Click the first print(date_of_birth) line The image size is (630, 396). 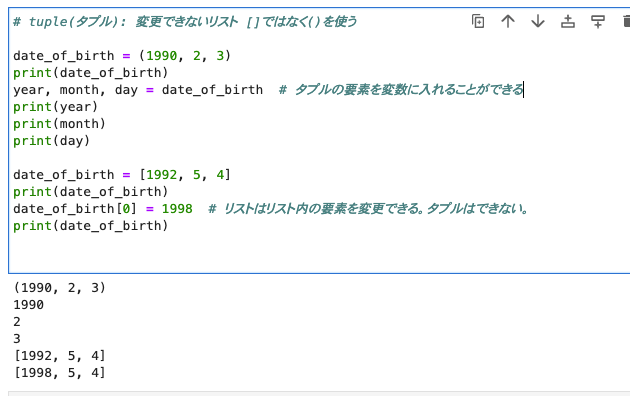tap(91, 73)
